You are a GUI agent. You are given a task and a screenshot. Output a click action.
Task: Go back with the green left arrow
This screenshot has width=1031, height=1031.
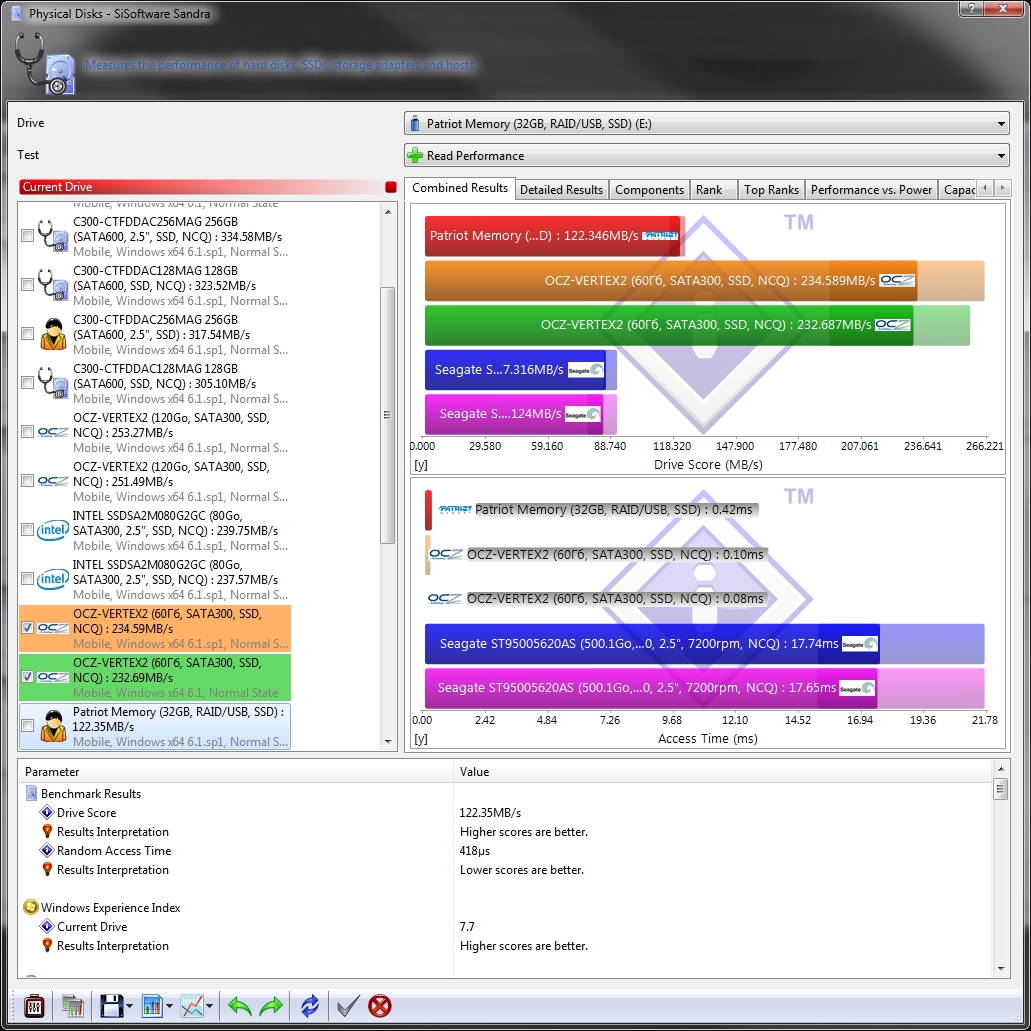[239, 1006]
